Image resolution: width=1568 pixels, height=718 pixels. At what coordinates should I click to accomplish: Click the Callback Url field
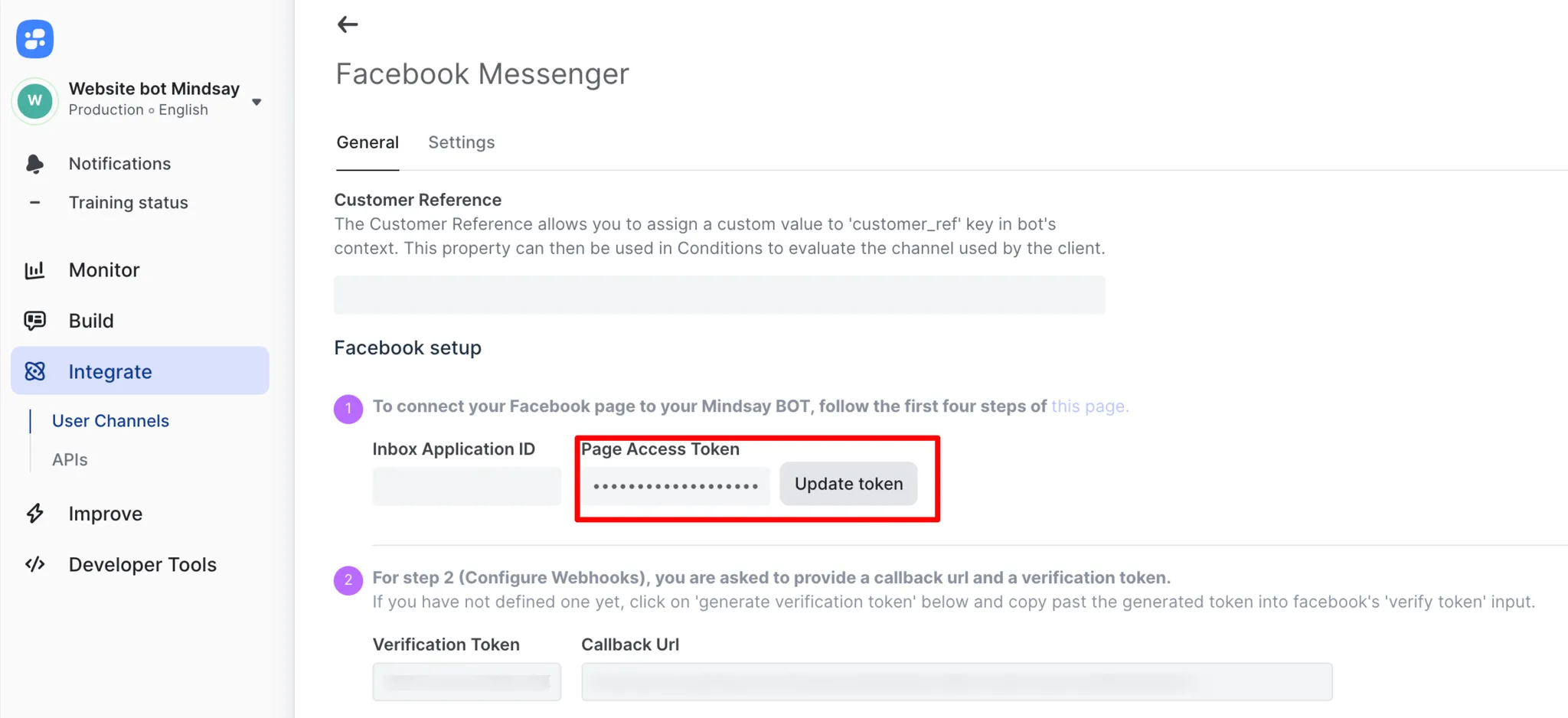(x=957, y=682)
